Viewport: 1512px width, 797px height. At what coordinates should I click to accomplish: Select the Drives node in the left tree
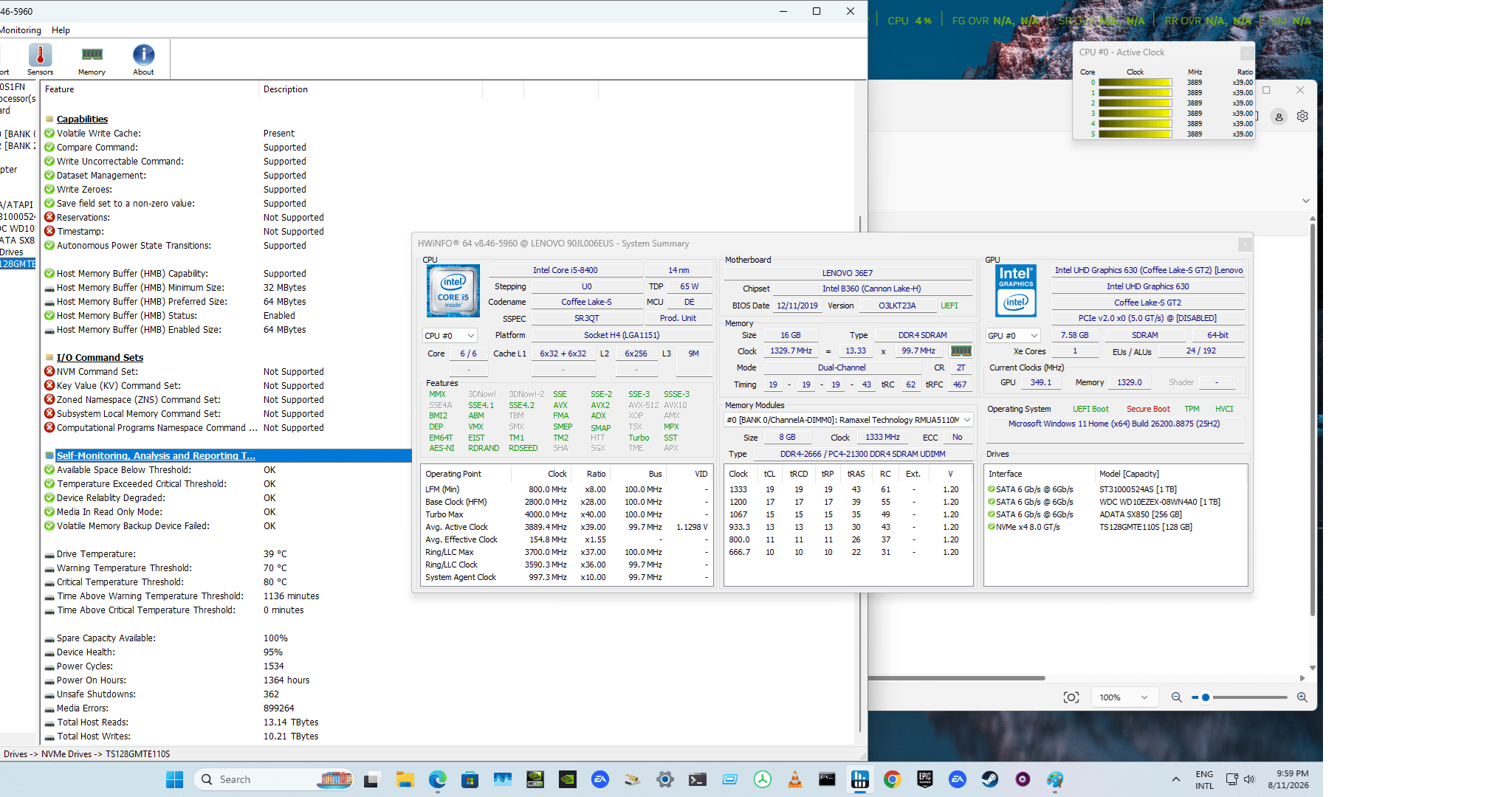click(x=12, y=252)
